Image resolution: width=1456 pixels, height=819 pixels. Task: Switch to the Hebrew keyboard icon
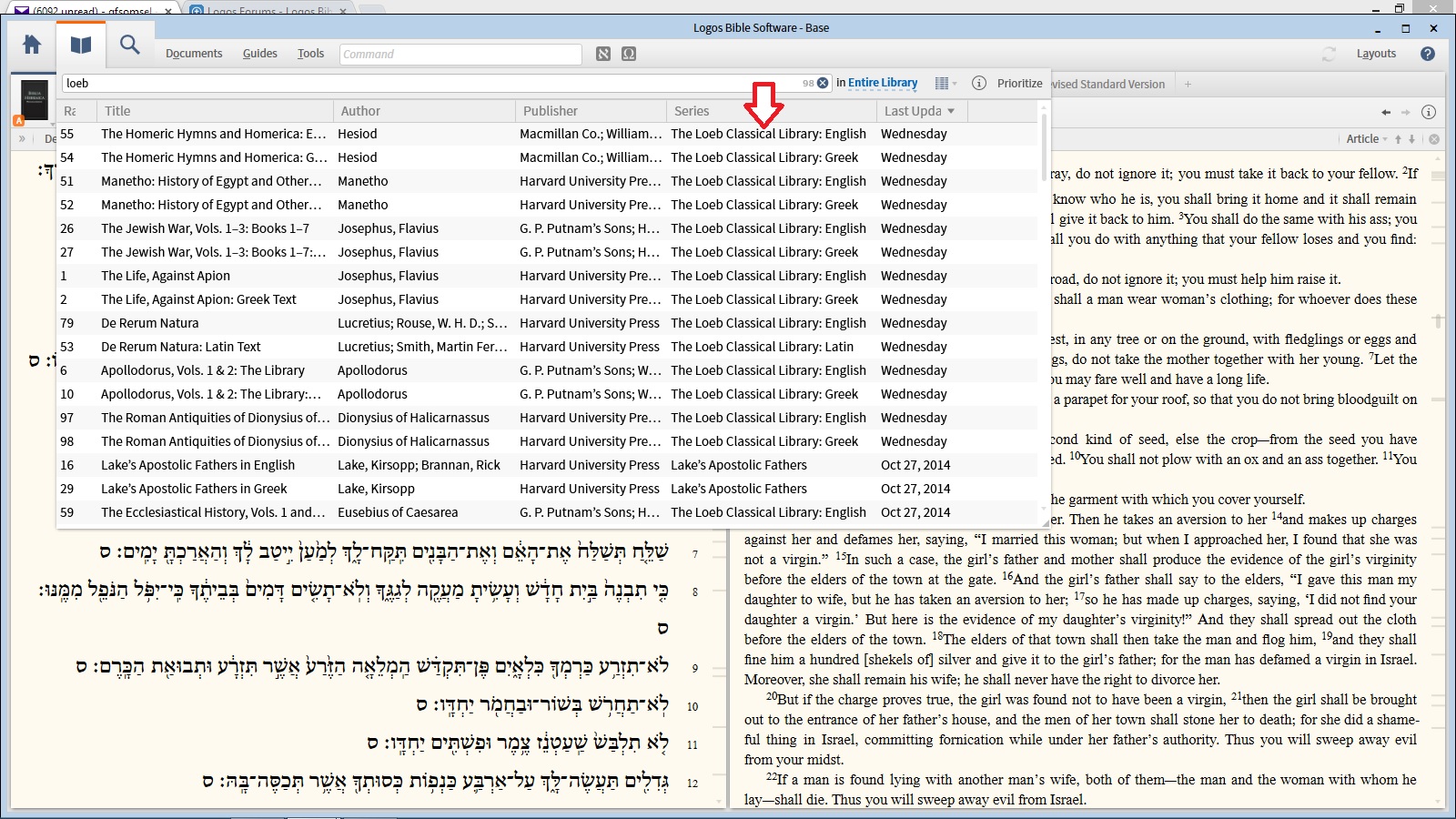pyautogui.click(x=603, y=54)
